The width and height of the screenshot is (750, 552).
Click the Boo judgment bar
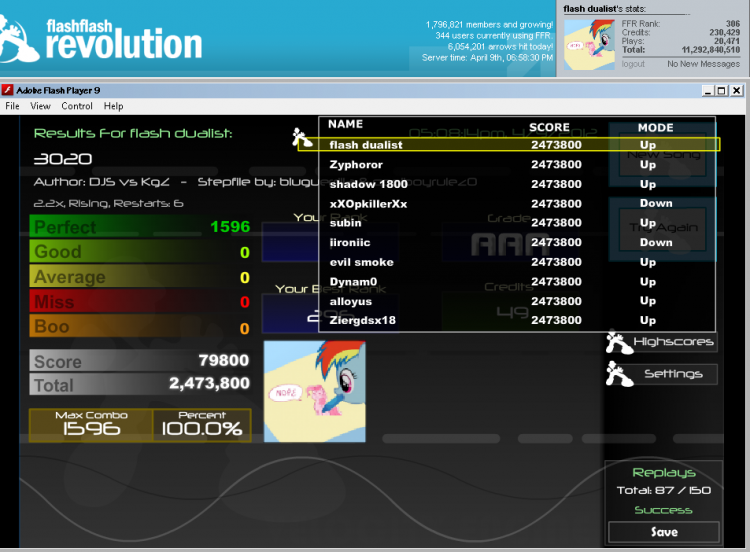141,327
